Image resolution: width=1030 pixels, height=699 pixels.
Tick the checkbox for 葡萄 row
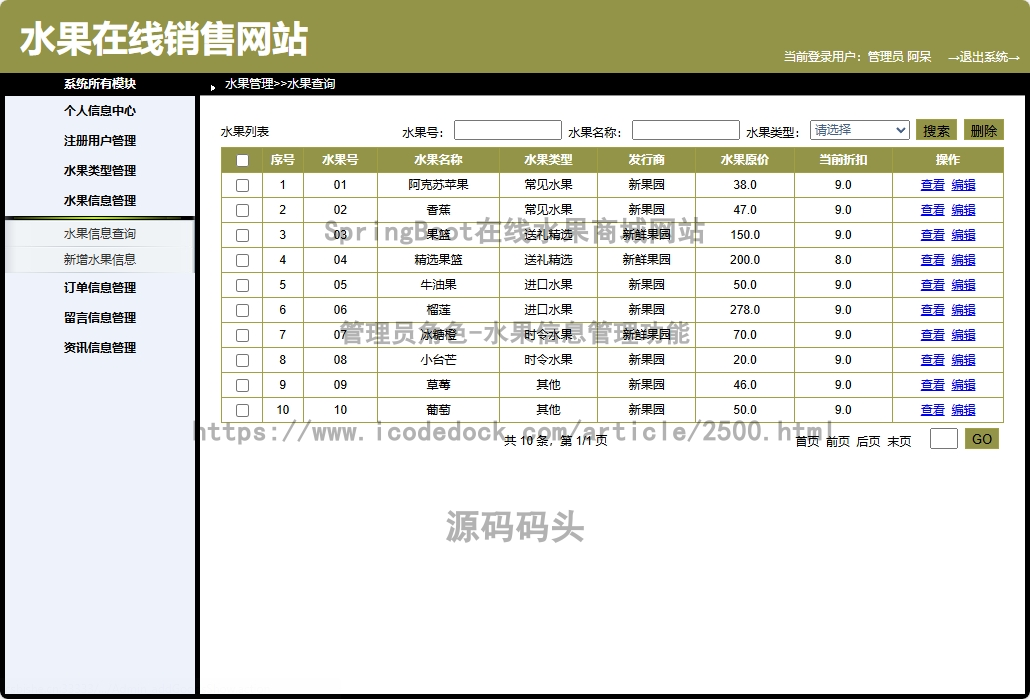(x=242, y=410)
